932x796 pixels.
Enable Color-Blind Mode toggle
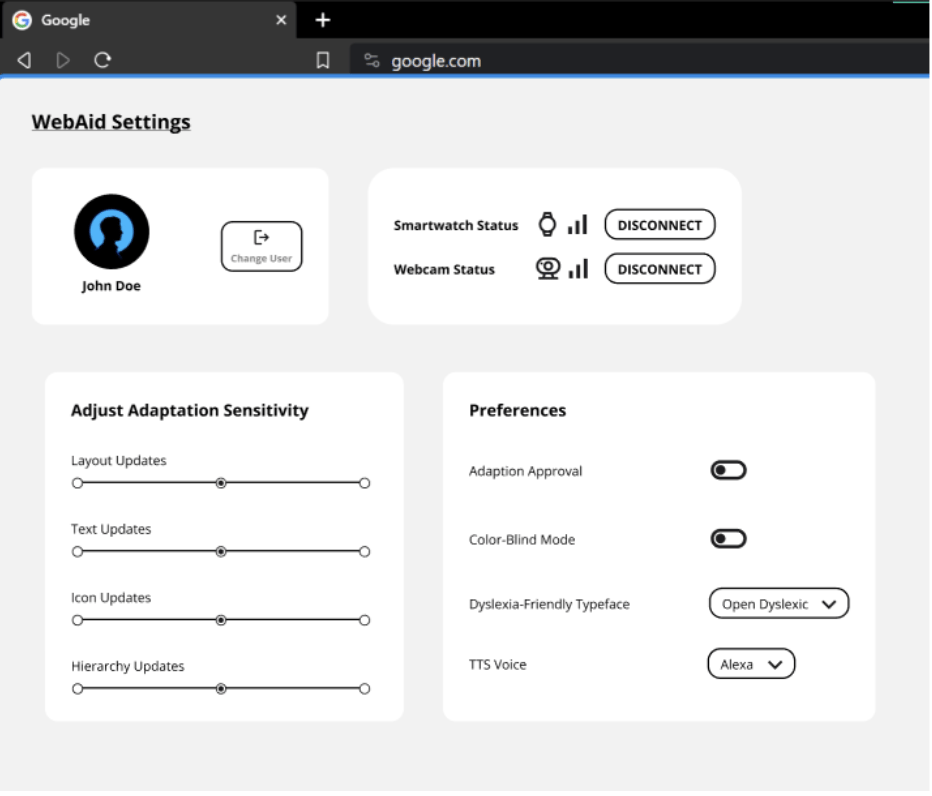point(728,539)
